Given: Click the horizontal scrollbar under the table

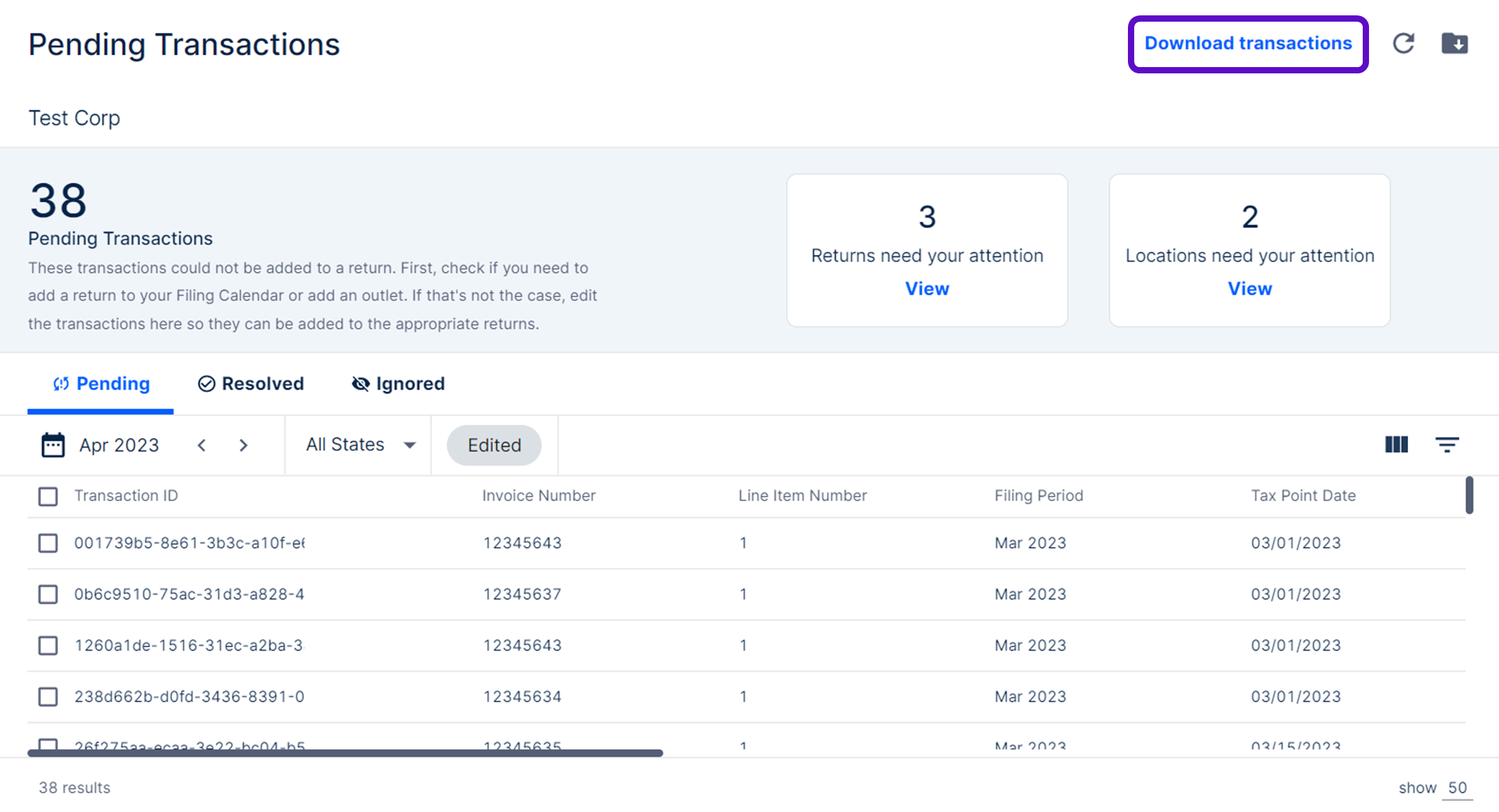Looking at the screenshot, I should pos(345,753).
